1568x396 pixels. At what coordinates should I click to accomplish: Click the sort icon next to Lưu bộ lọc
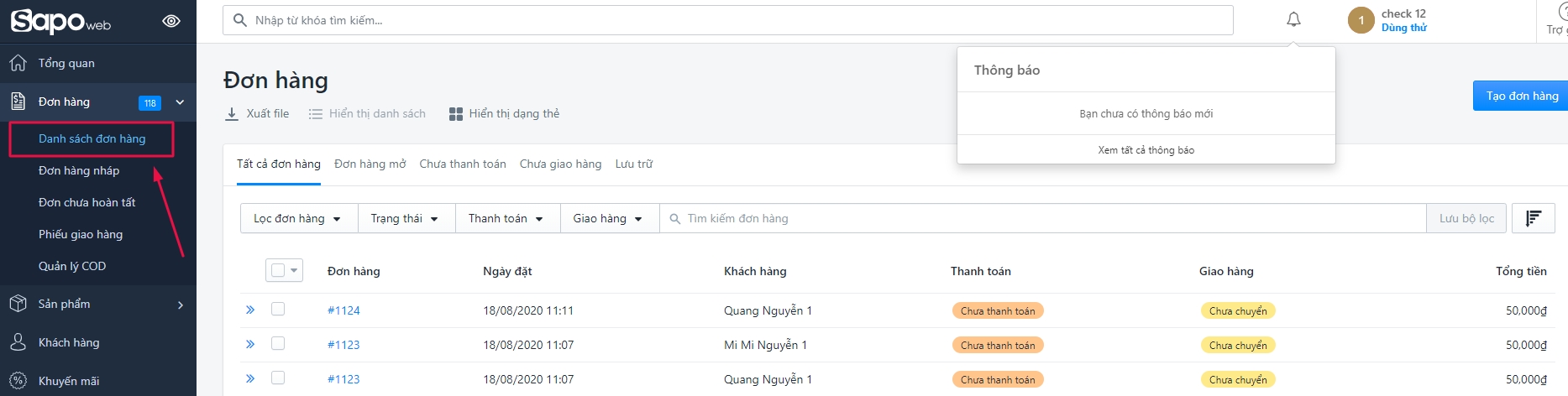coord(1533,218)
